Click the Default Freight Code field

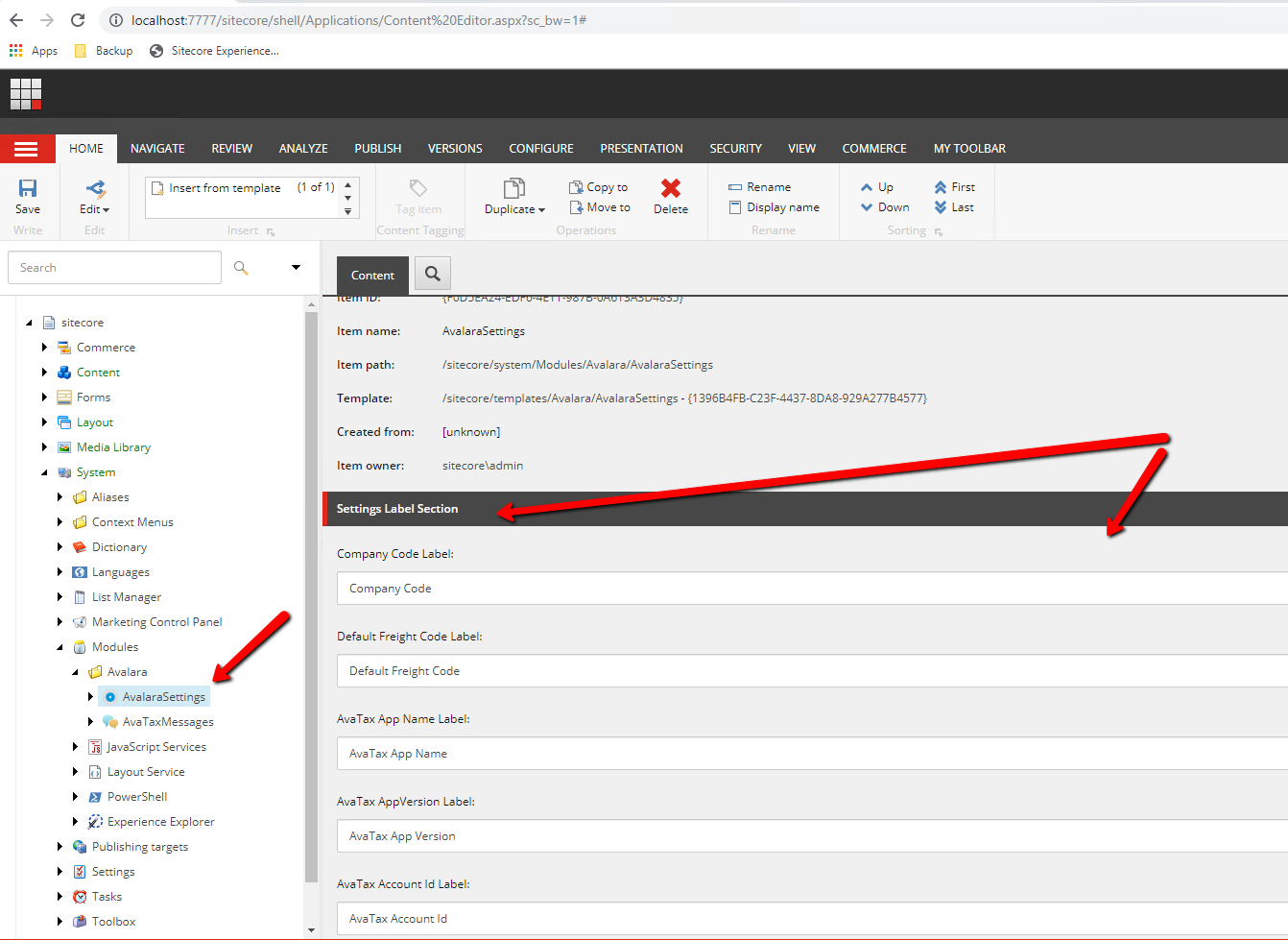(812, 671)
